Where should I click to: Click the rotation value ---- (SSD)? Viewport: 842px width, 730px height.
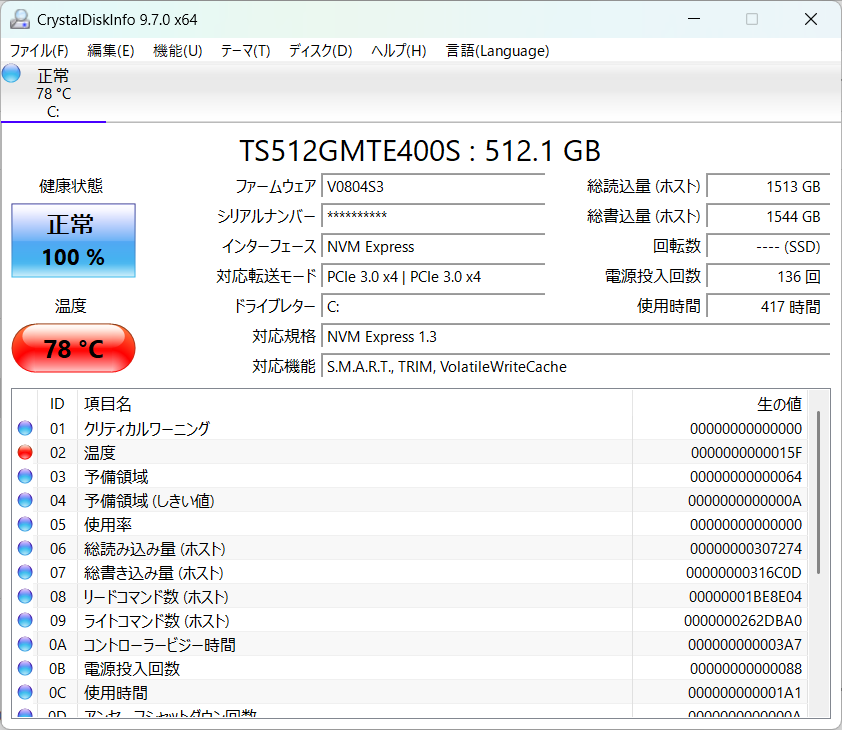(x=768, y=247)
